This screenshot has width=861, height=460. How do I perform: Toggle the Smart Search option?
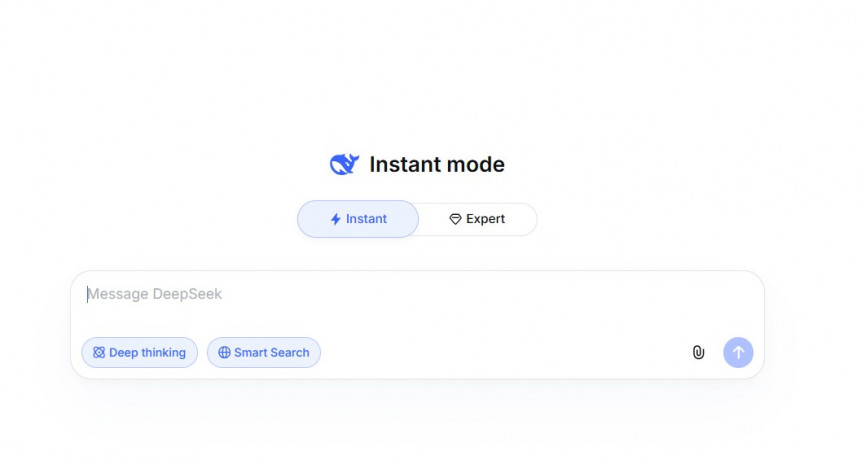click(x=264, y=353)
